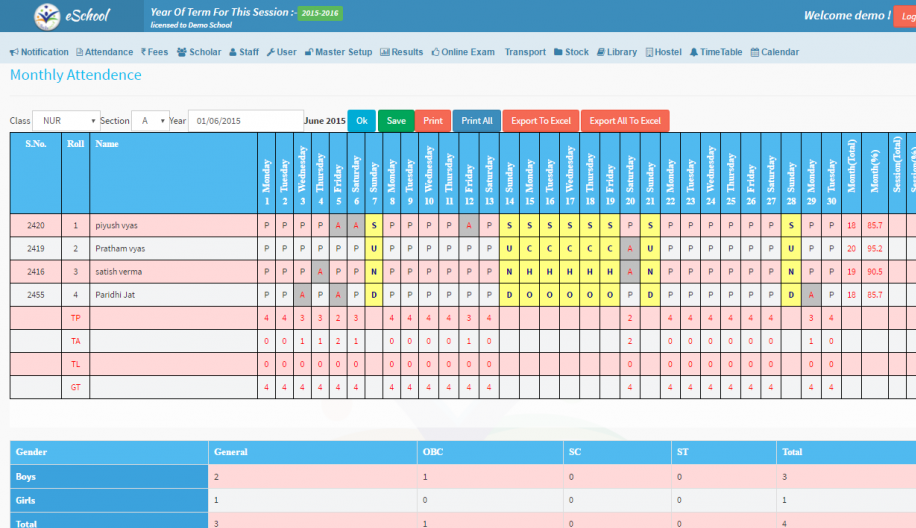Click the Online Exam thumbs-up icon
Viewport: 916px width, 528px height.
coord(435,52)
